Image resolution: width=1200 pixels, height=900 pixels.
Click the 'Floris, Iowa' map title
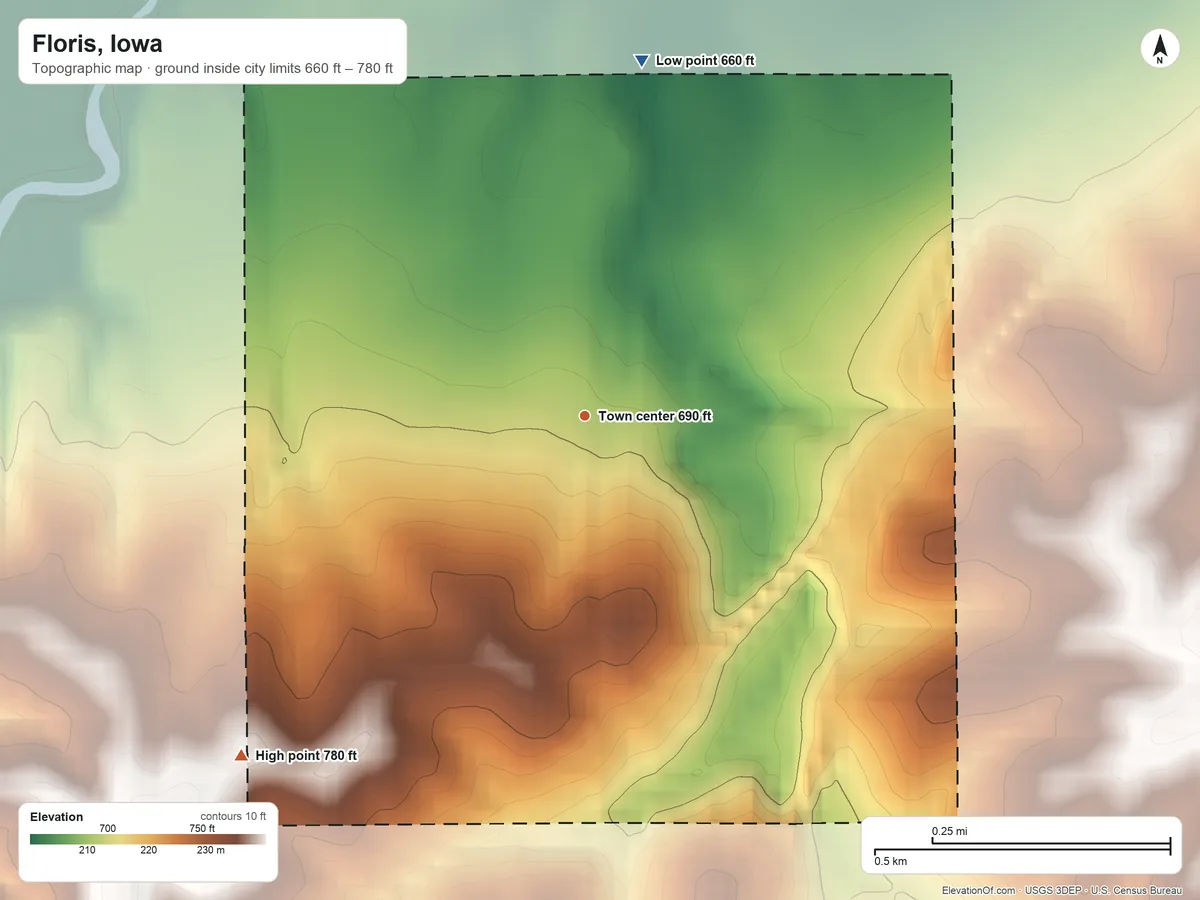point(97,44)
